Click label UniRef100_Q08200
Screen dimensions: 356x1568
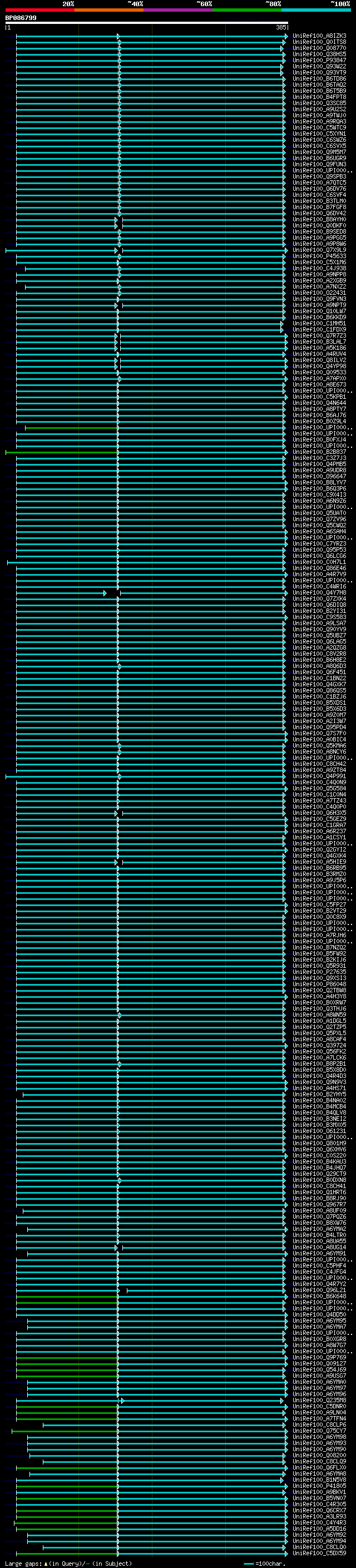pyautogui.click(x=319, y=1456)
